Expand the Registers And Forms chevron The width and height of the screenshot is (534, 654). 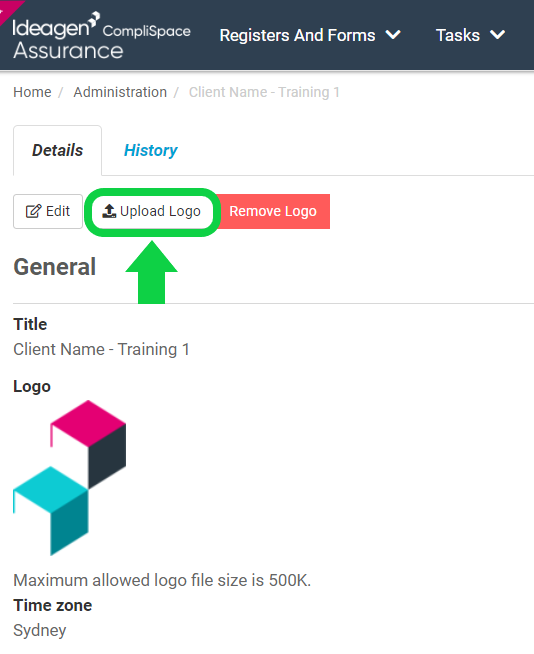coord(393,35)
